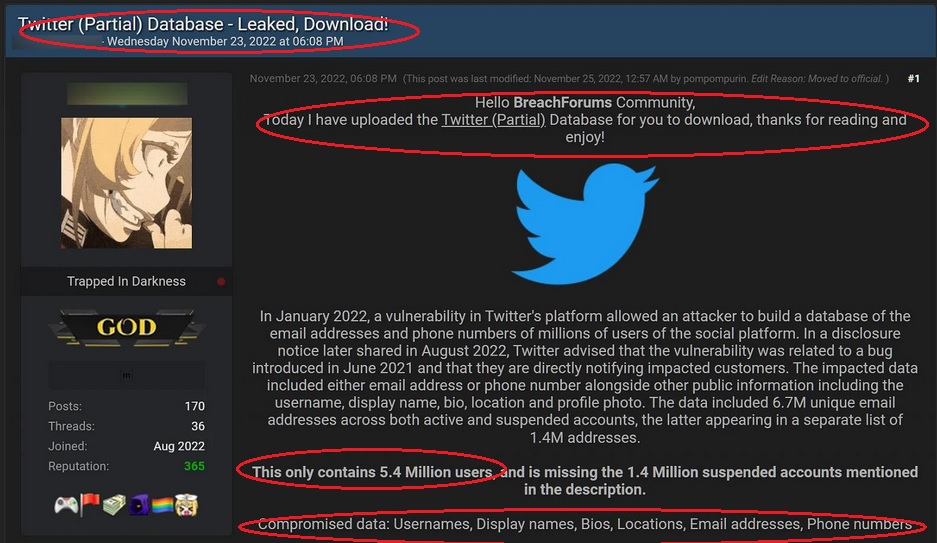Click the post timestamp November 23, 2022, 06:08 PM
The width and height of the screenshot is (937, 543).
click(x=323, y=78)
